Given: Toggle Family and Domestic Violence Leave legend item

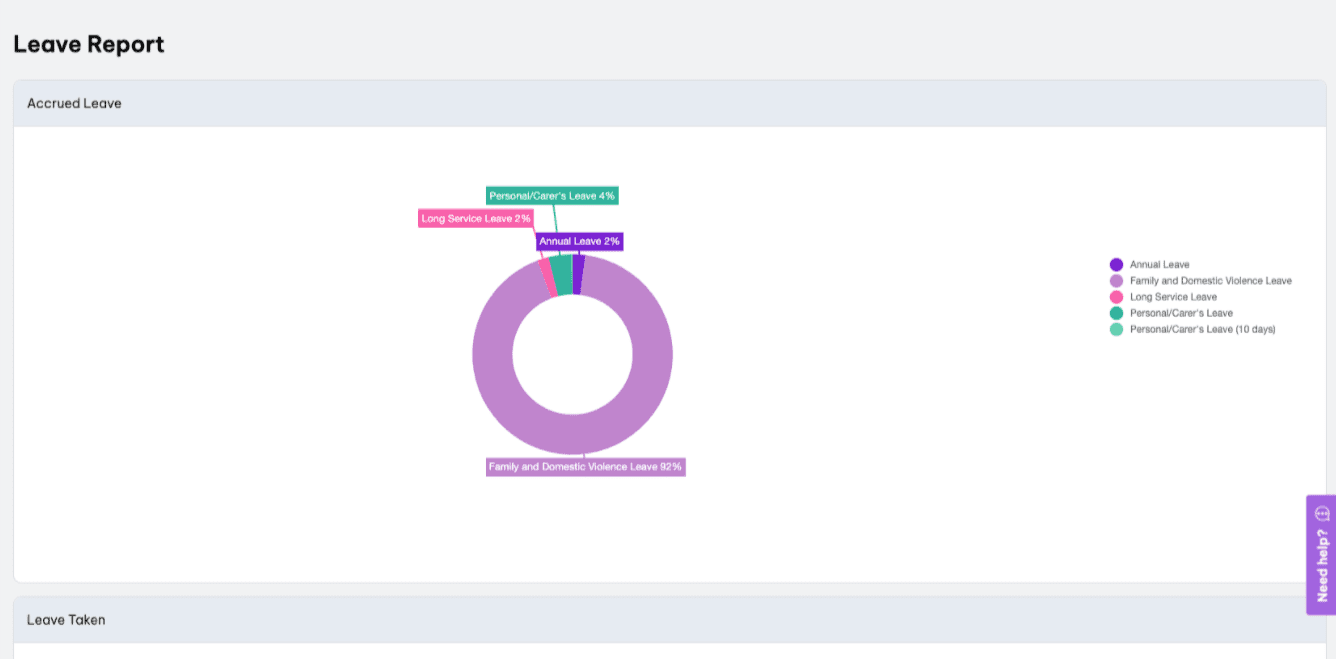Looking at the screenshot, I should point(1201,281).
